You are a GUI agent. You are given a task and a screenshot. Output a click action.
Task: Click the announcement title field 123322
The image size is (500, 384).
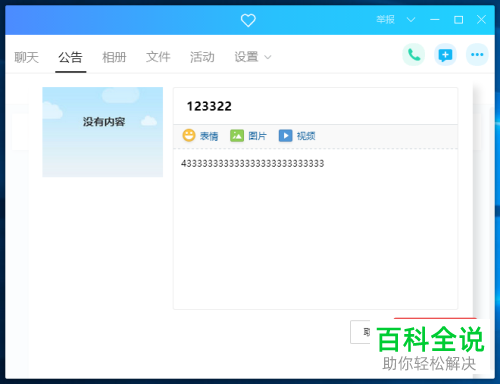[x=315, y=106]
